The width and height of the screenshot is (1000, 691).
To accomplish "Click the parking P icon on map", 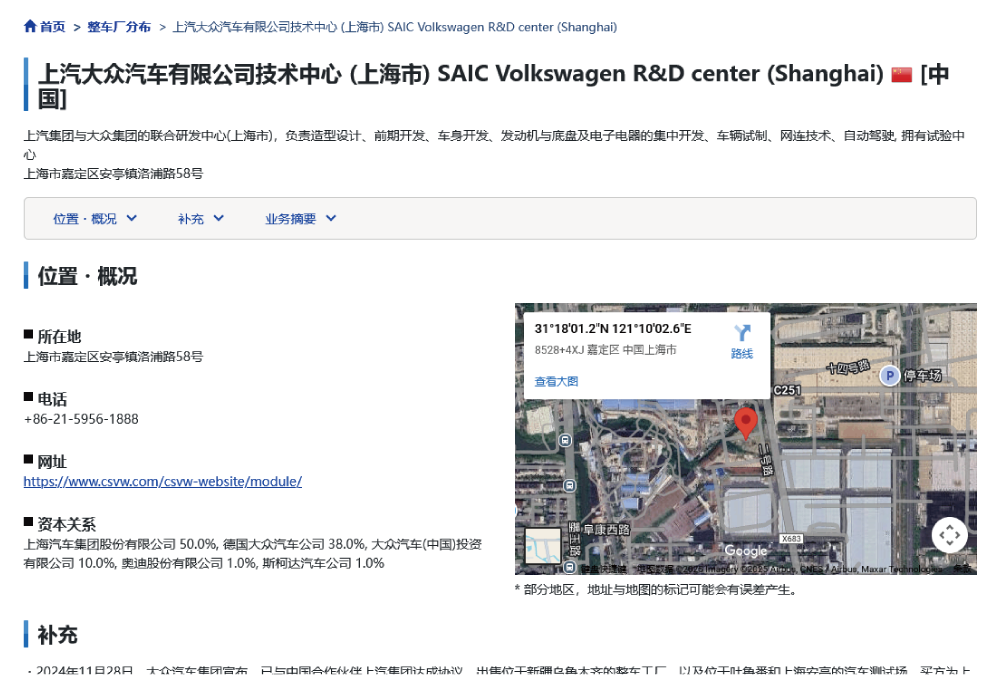I will click(889, 376).
